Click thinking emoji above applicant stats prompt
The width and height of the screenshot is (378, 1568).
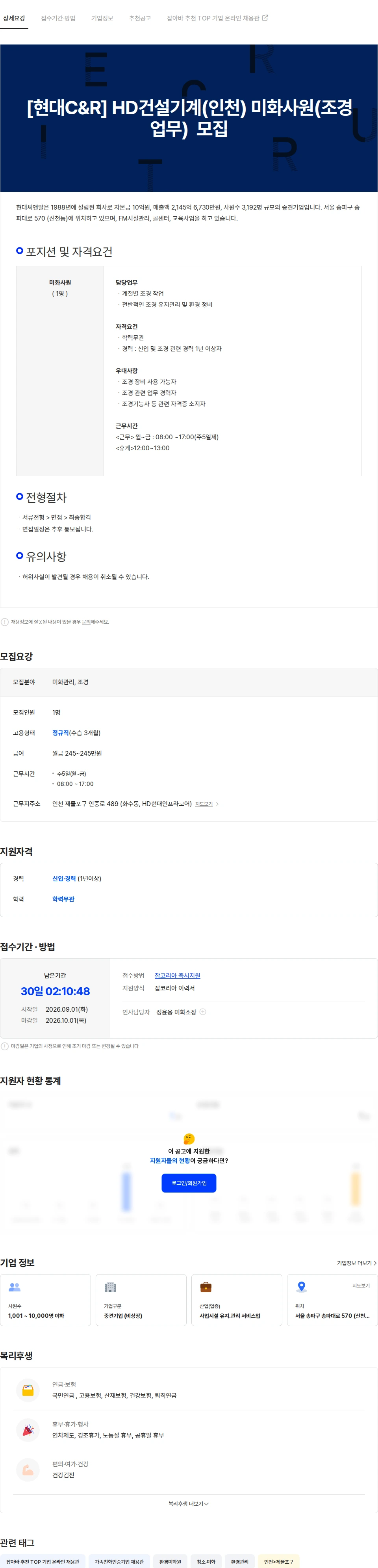pyautogui.click(x=189, y=1138)
